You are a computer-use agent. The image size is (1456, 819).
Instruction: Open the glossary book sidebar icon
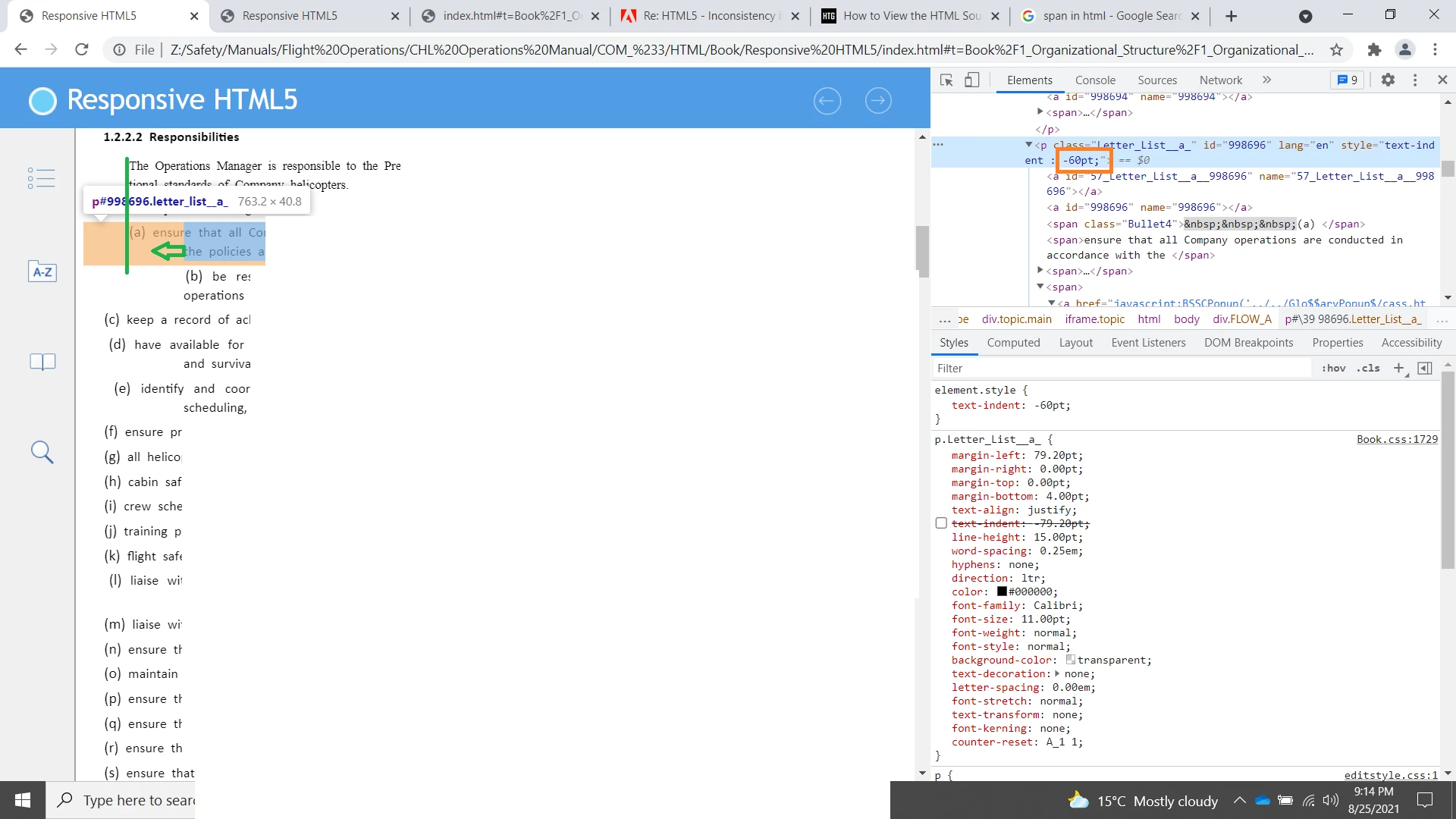pyautogui.click(x=42, y=362)
